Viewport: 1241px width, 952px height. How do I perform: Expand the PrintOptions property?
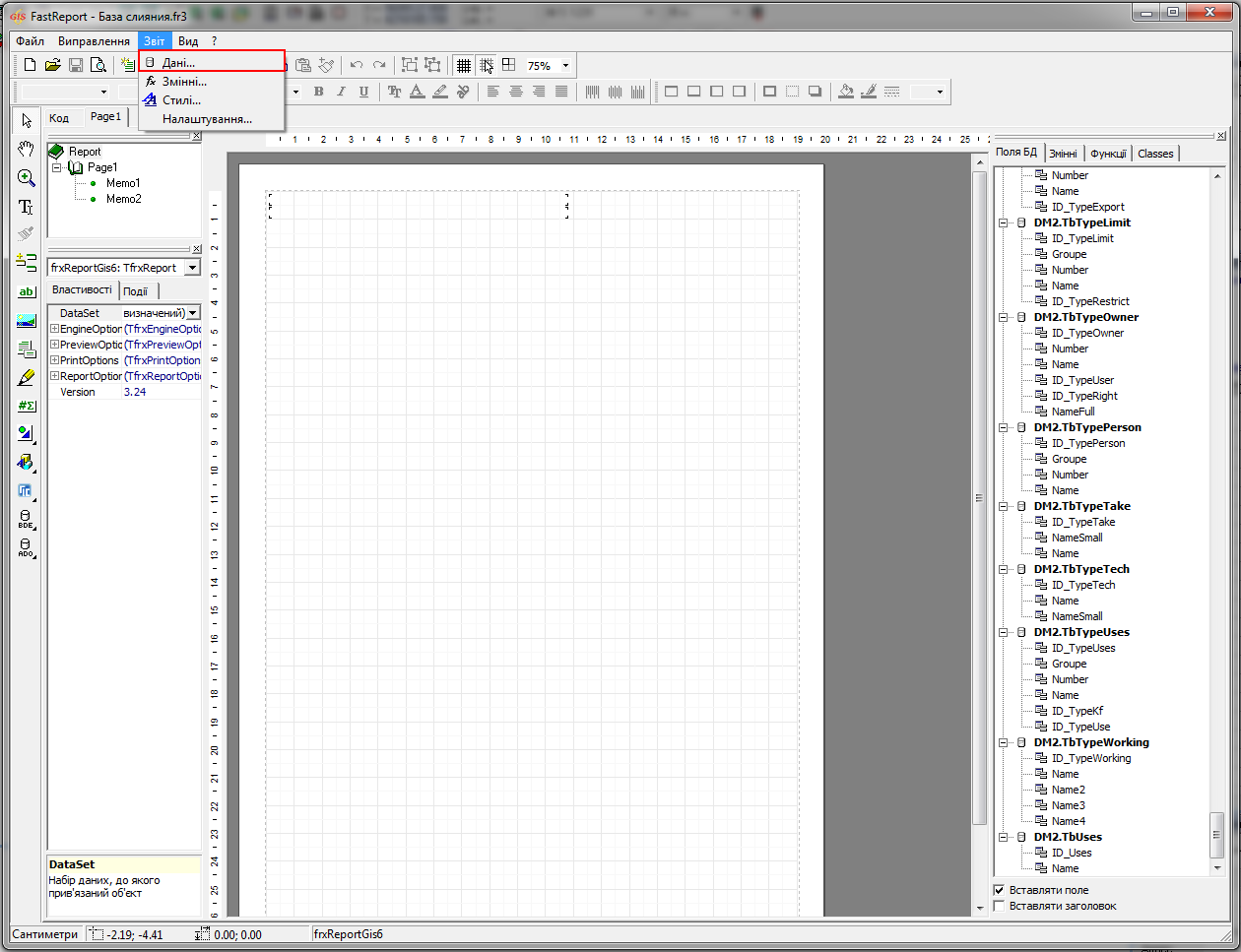point(55,360)
